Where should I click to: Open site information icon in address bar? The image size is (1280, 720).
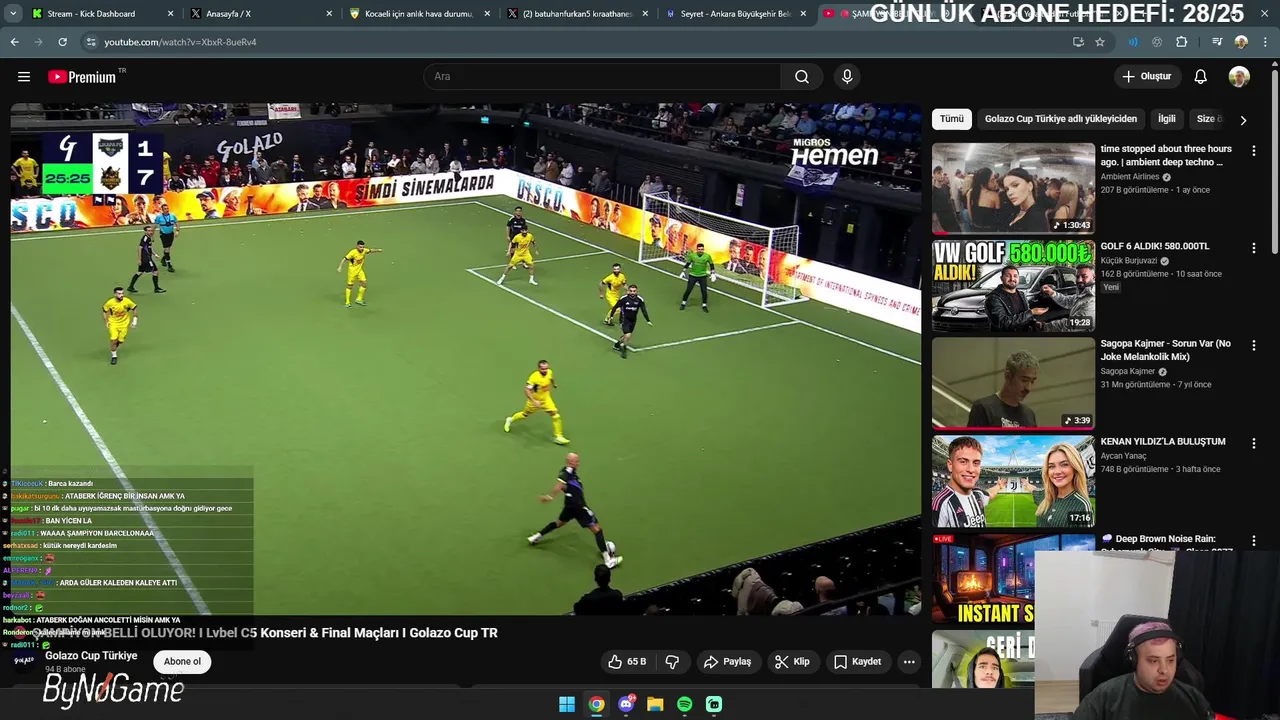coord(91,42)
